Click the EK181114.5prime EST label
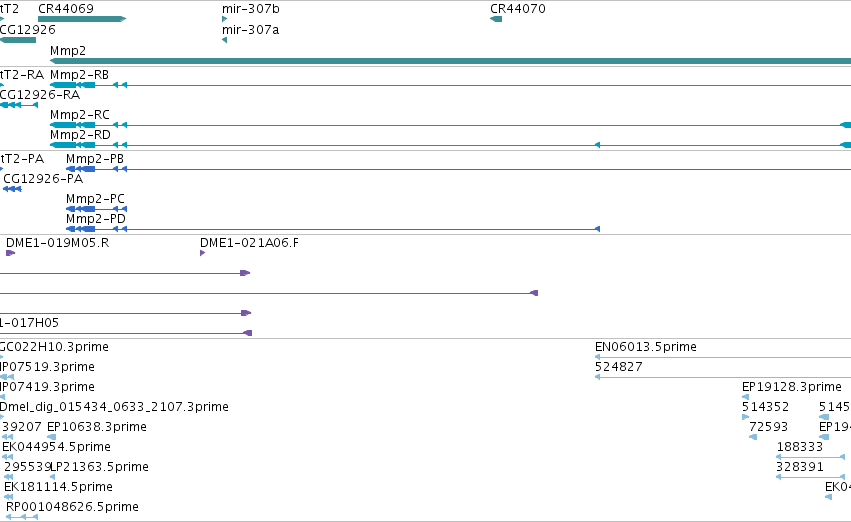 tap(59, 487)
